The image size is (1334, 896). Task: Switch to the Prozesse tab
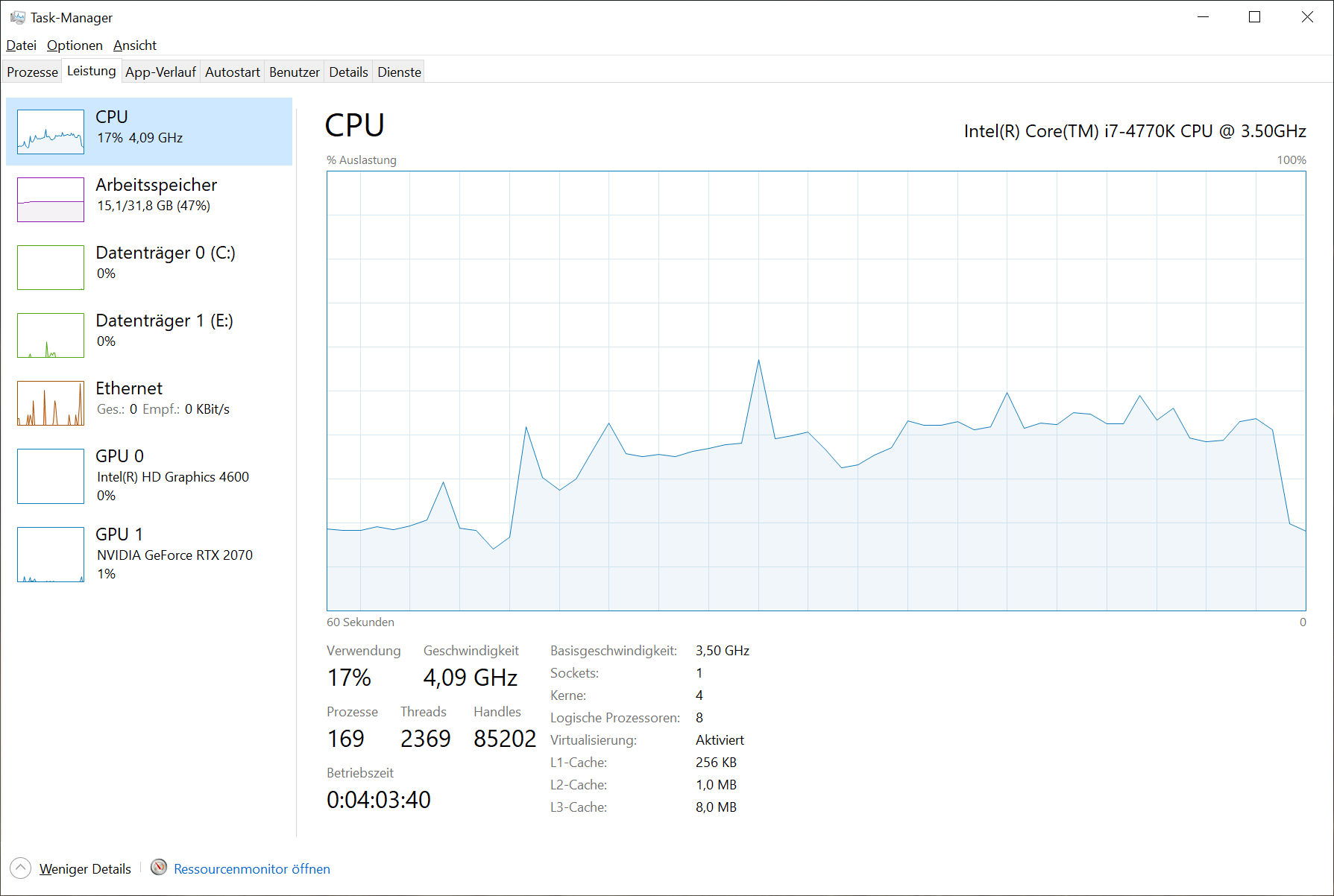point(33,72)
